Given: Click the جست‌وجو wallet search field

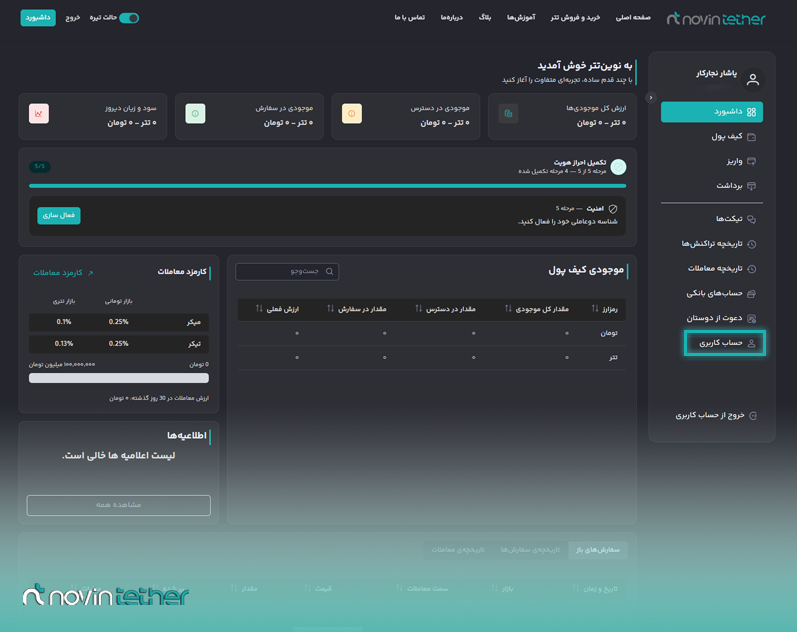Looking at the screenshot, I should (287, 272).
